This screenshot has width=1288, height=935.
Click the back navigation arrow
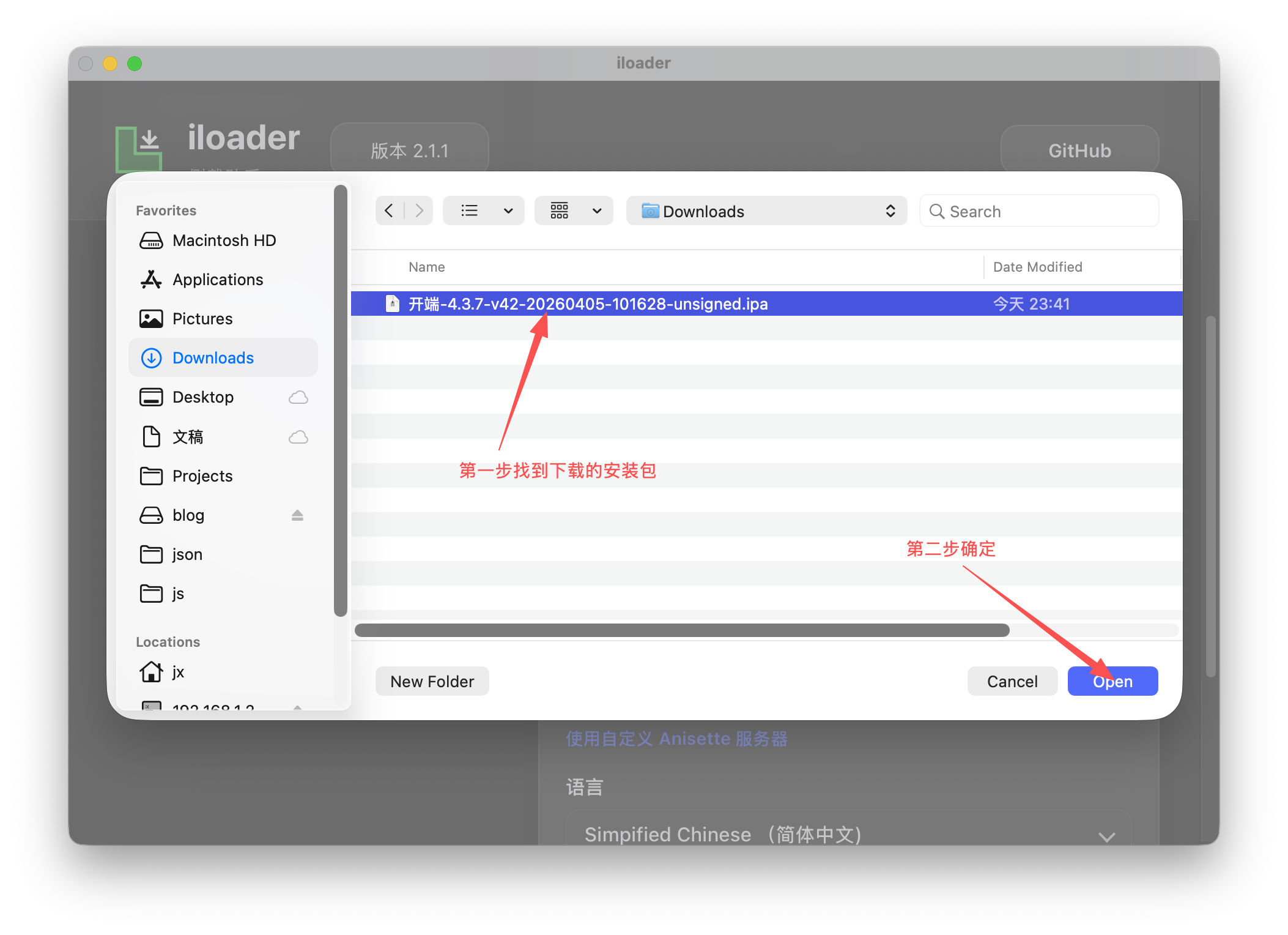[x=389, y=211]
